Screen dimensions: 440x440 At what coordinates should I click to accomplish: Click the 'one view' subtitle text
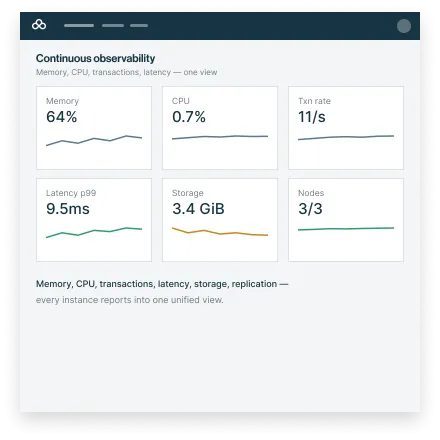[127, 72]
